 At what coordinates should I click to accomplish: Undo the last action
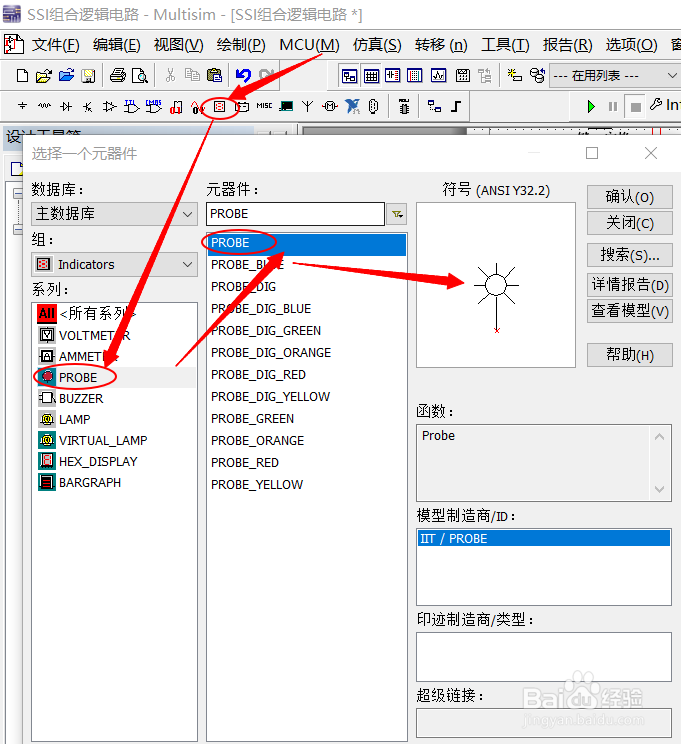[x=243, y=76]
